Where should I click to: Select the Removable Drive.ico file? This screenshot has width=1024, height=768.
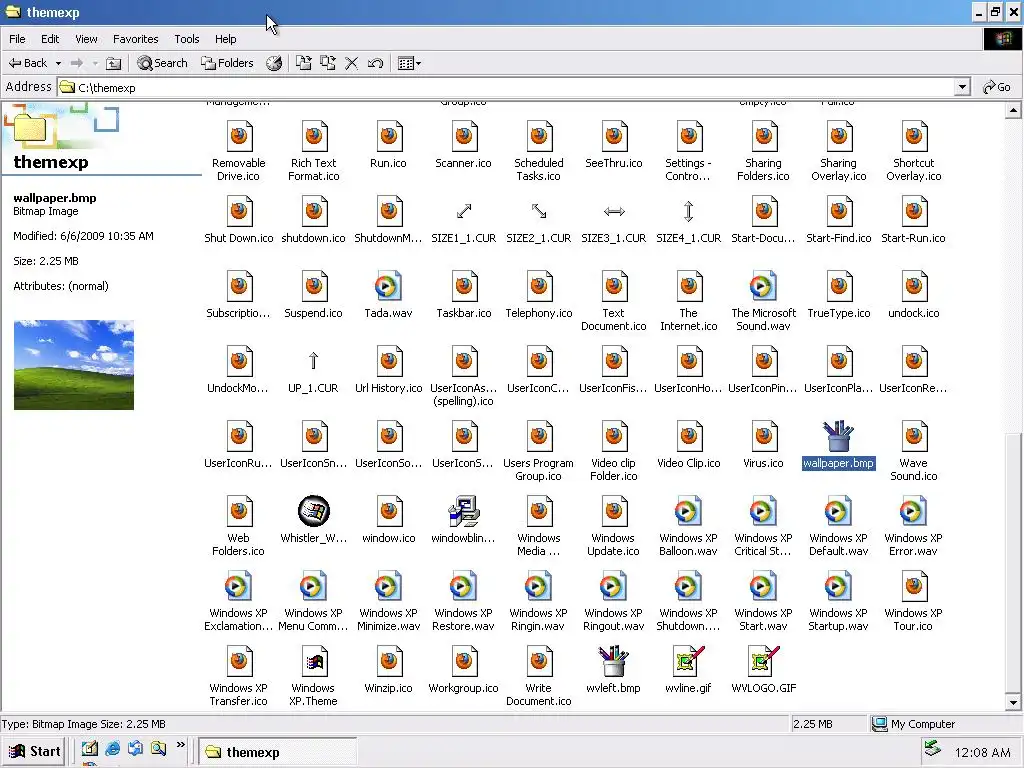pyautogui.click(x=238, y=152)
